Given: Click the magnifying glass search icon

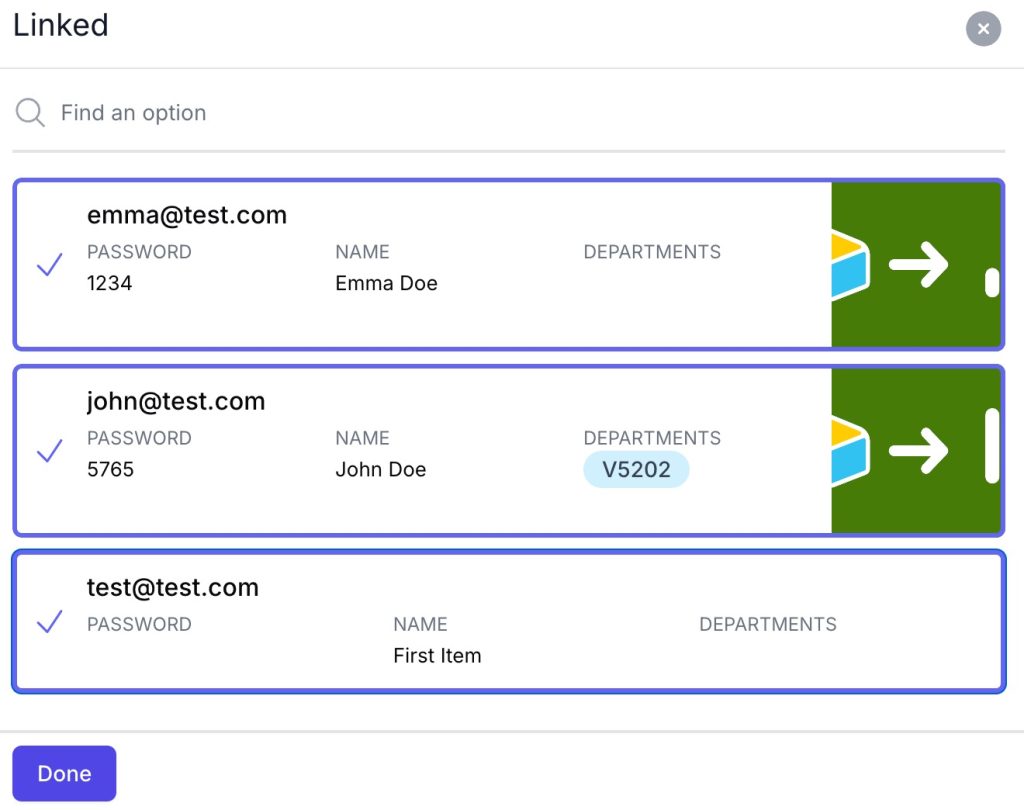Looking at the screenshot, I should [x=30, y=113].
